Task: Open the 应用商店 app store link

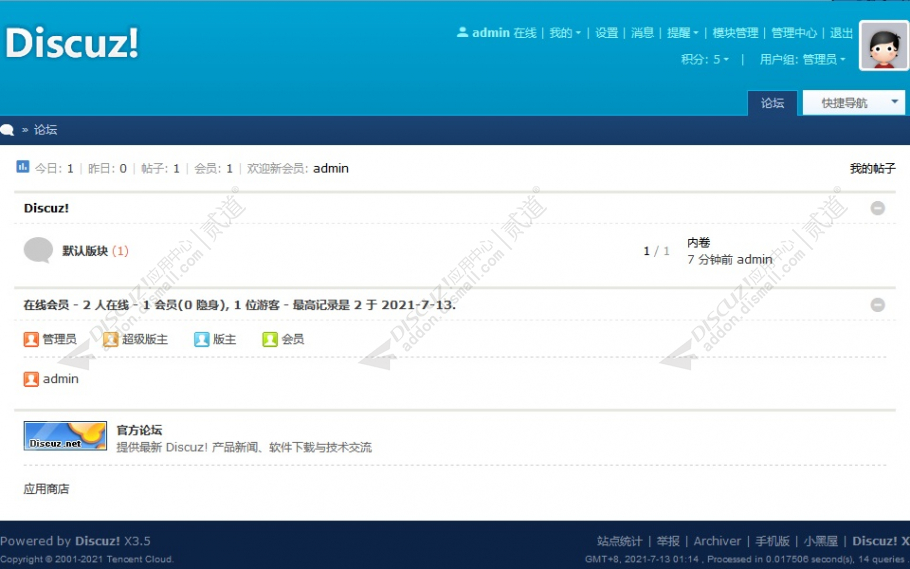Action: 46,489
